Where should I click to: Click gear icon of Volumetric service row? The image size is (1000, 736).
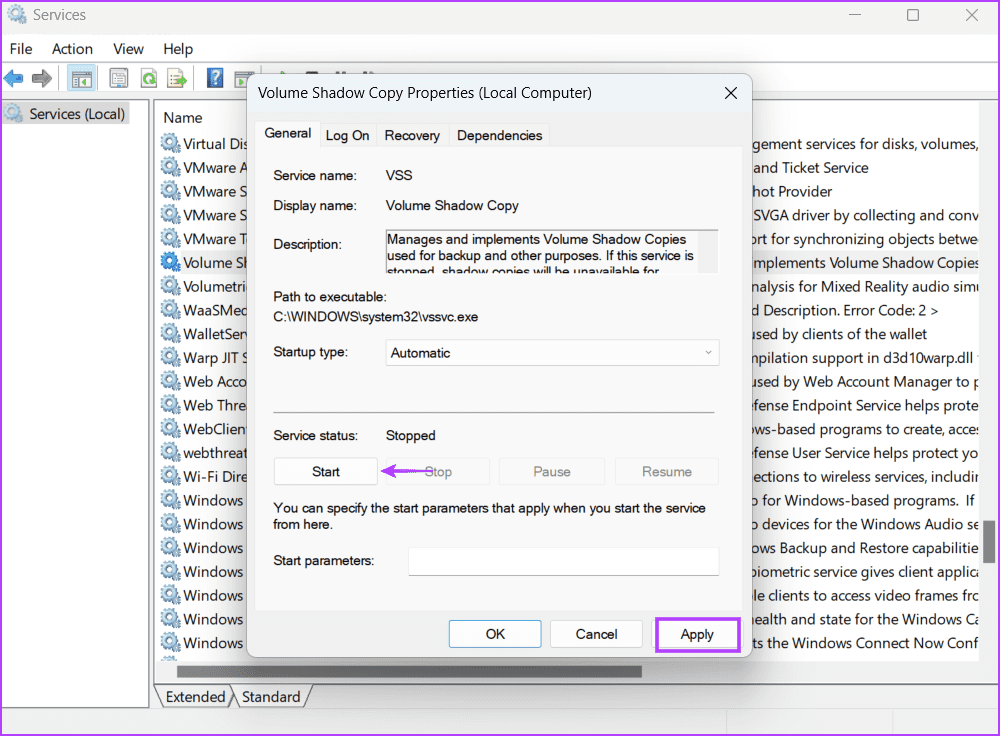pos(170,286)
